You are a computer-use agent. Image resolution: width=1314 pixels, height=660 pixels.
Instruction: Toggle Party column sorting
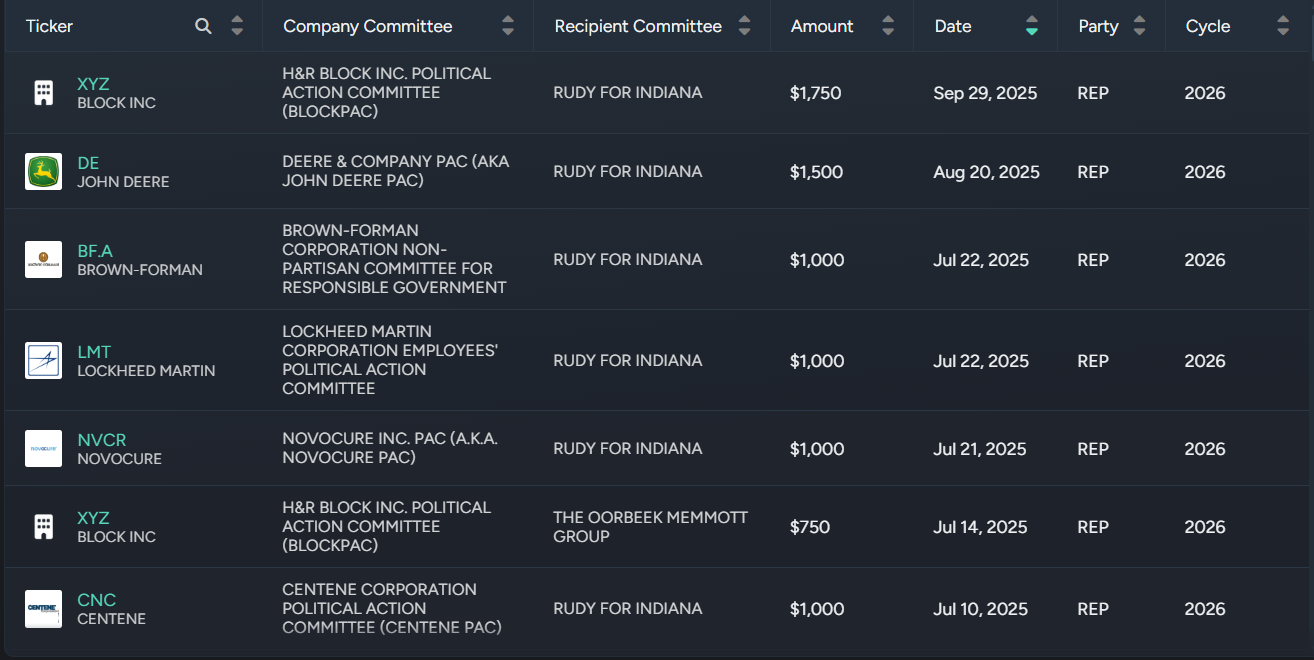(1139, 27)
